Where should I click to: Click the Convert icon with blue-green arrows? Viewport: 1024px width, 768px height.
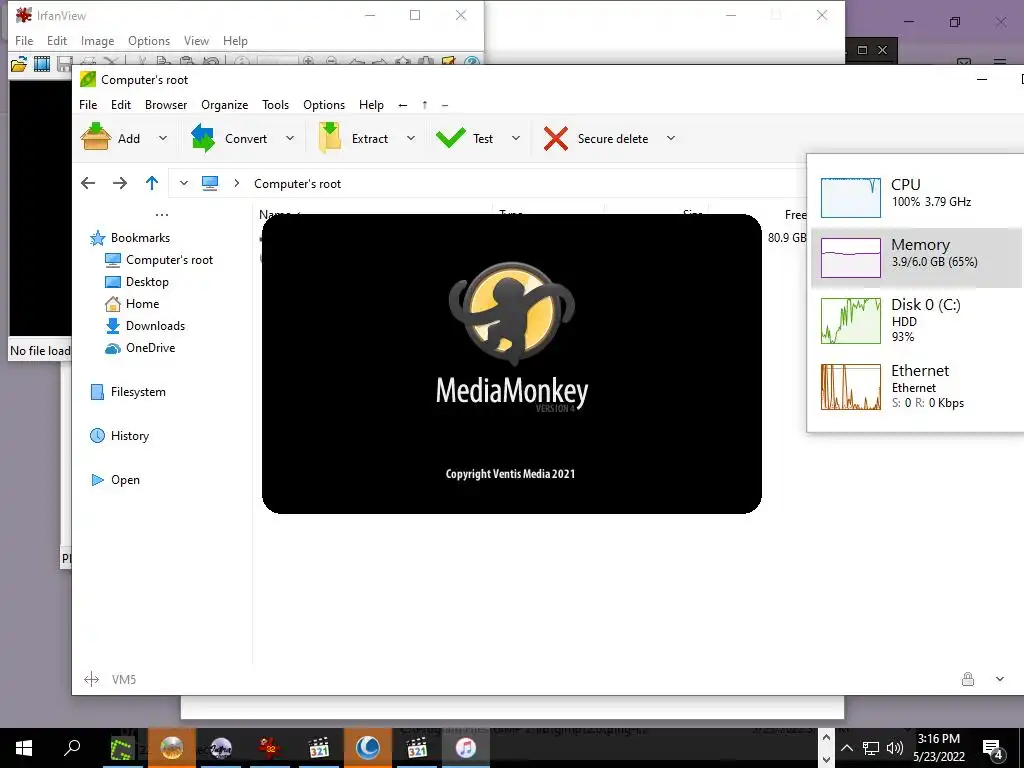tap(202, 138)
